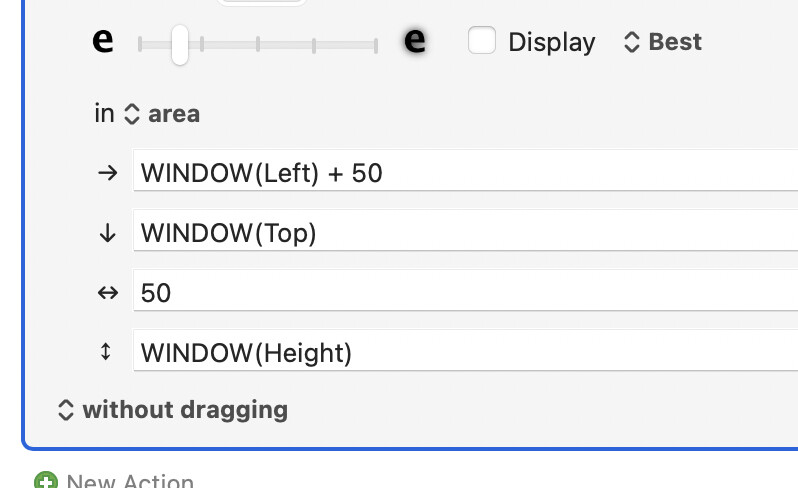Click the "Display" checkbox label text
The image size is (798, 488).
552,42
